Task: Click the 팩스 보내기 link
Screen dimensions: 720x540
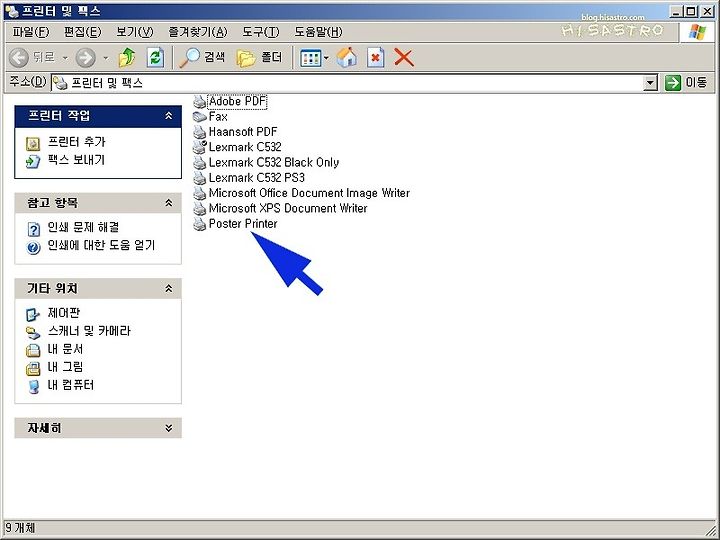Action: (77, 160)
